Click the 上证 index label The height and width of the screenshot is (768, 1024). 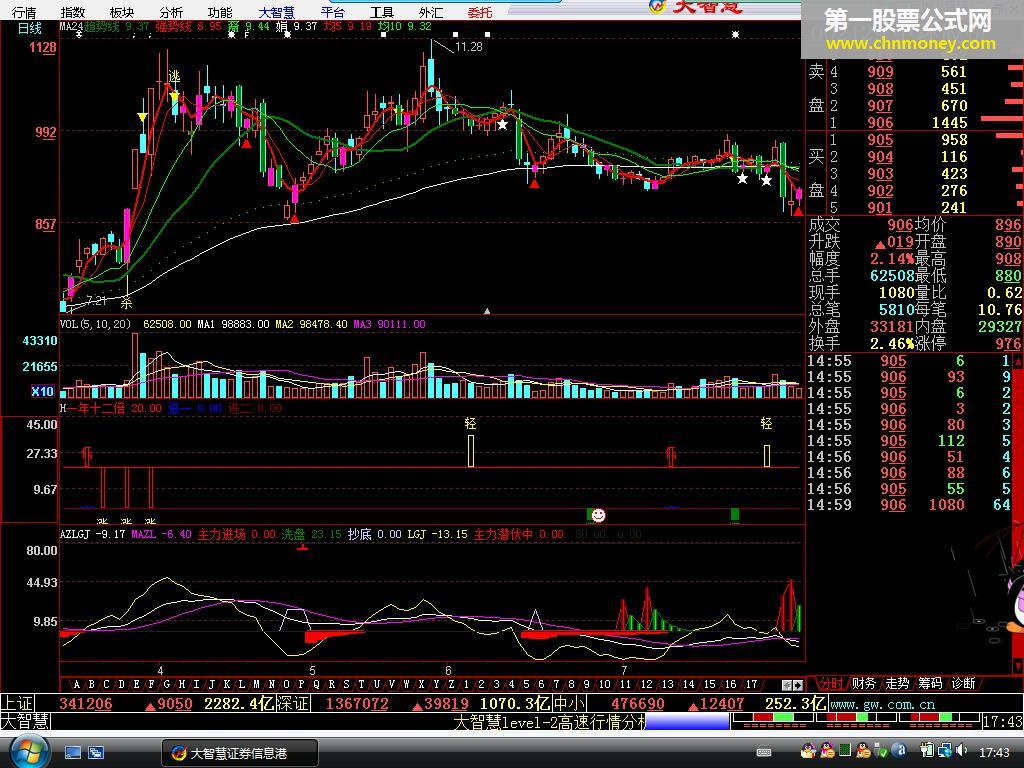coord(17,703)
